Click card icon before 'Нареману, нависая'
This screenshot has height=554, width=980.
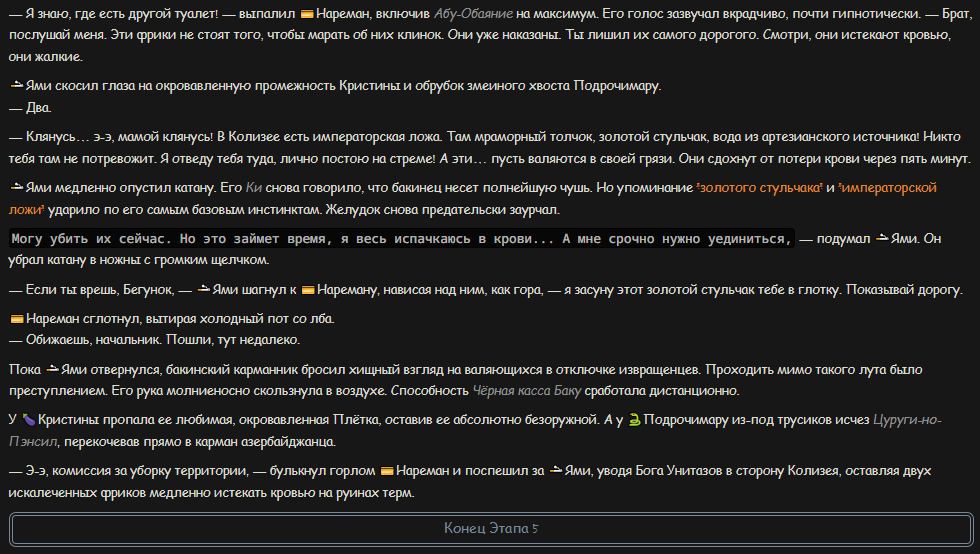coord(308,290)
